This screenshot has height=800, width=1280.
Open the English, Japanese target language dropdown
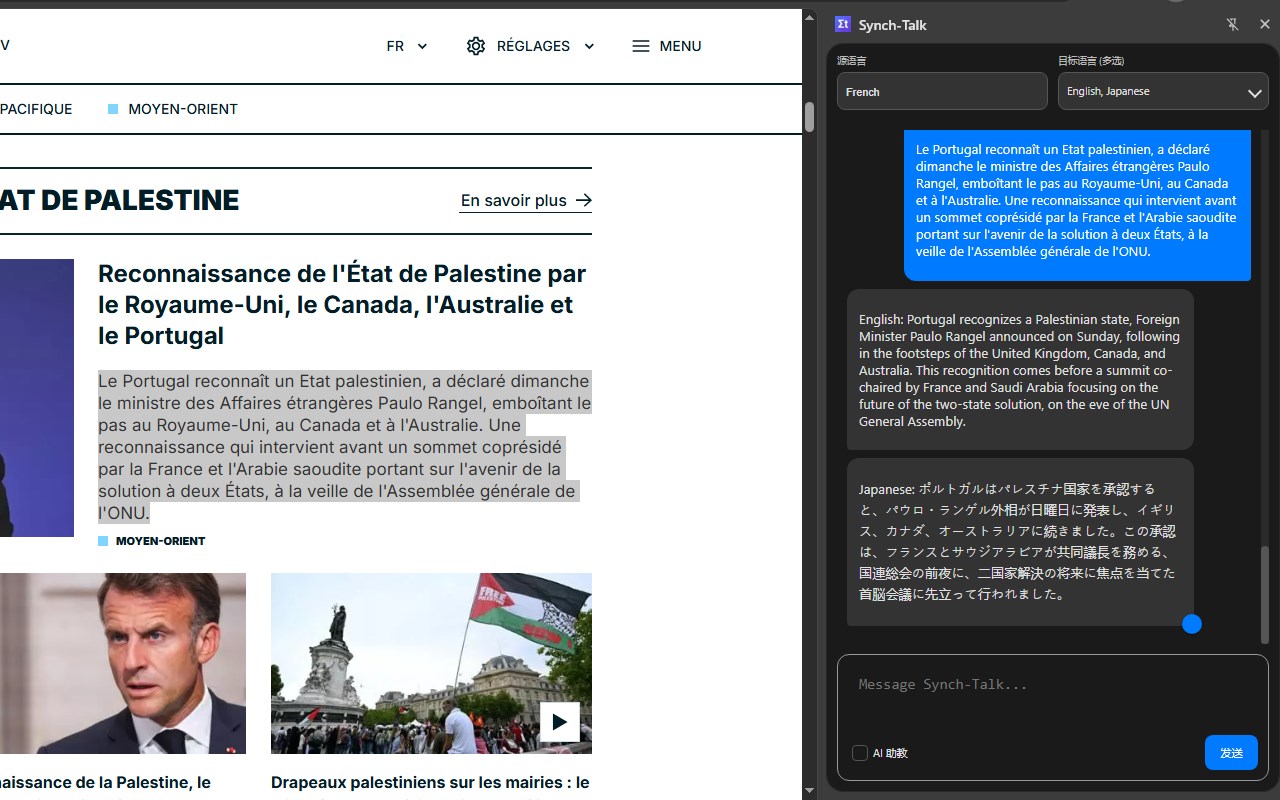click(x=1163, y=92)
